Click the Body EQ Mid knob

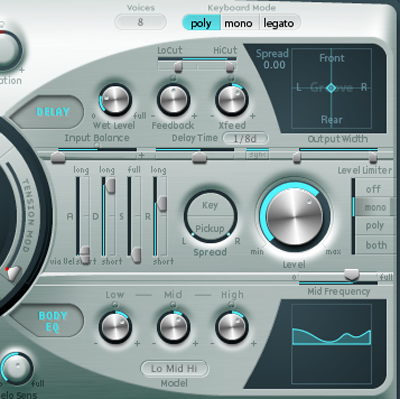pos(173,327)
